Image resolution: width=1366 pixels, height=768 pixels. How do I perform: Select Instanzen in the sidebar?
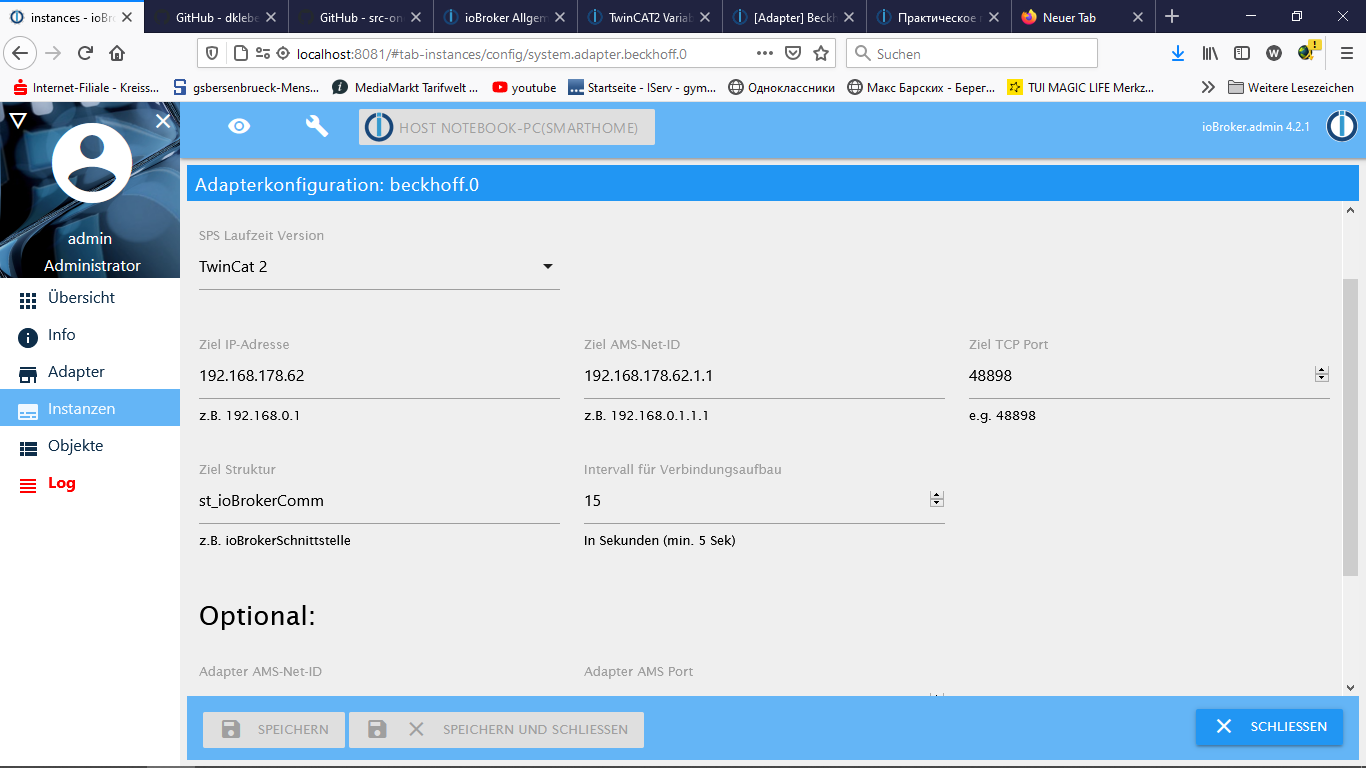[90, 409]
